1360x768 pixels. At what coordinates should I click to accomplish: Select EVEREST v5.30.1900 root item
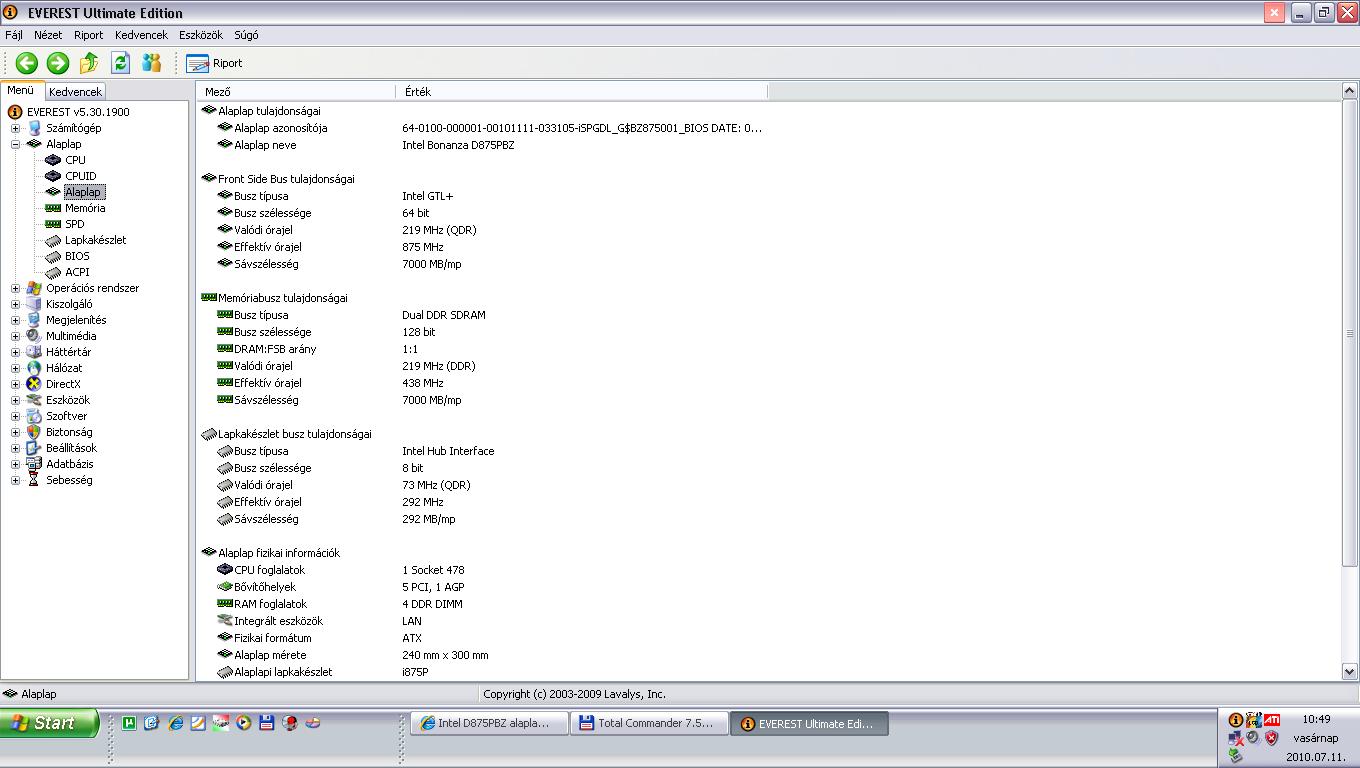(x=78, y=112)
